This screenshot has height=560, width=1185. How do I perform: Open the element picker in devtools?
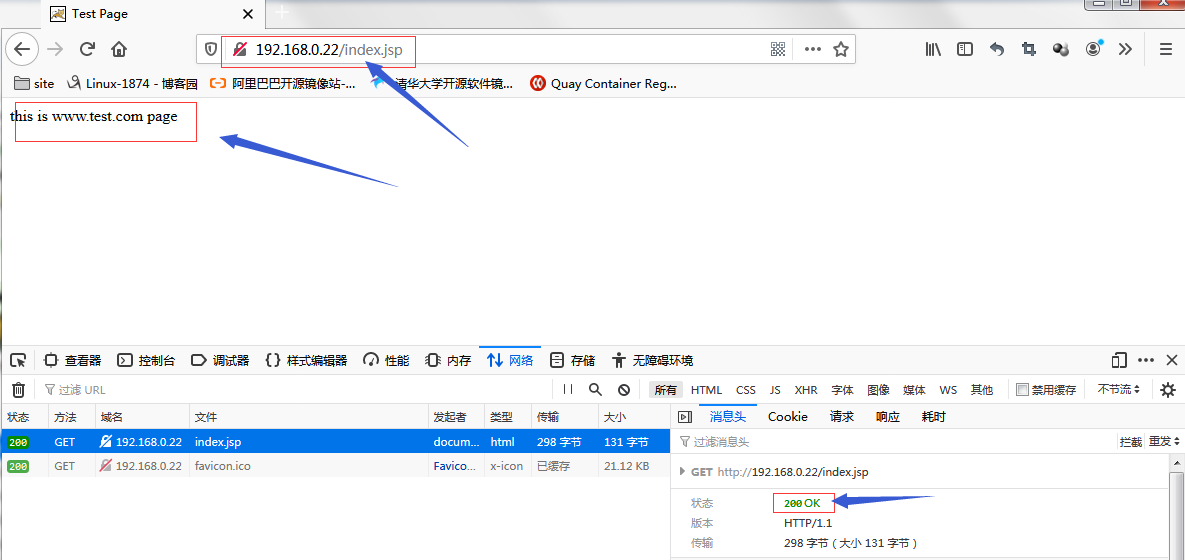(18, 360)
